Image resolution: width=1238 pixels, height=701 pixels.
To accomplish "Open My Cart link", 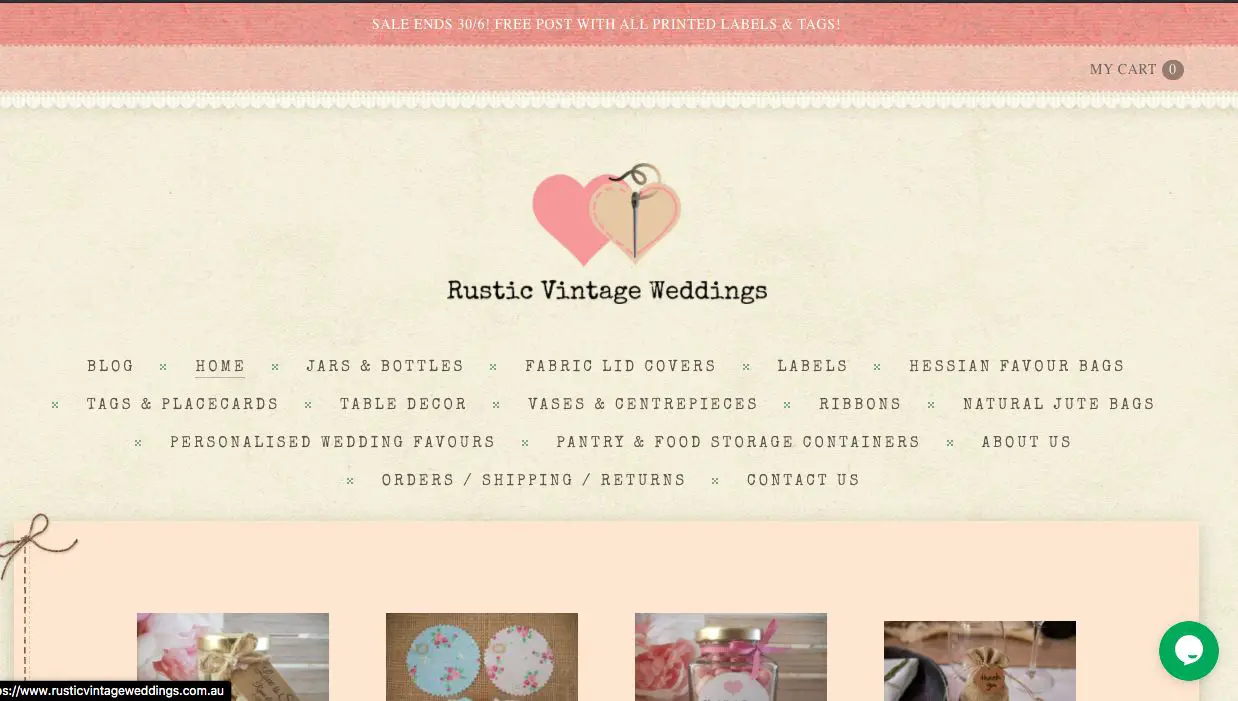I will [1123, 70].
